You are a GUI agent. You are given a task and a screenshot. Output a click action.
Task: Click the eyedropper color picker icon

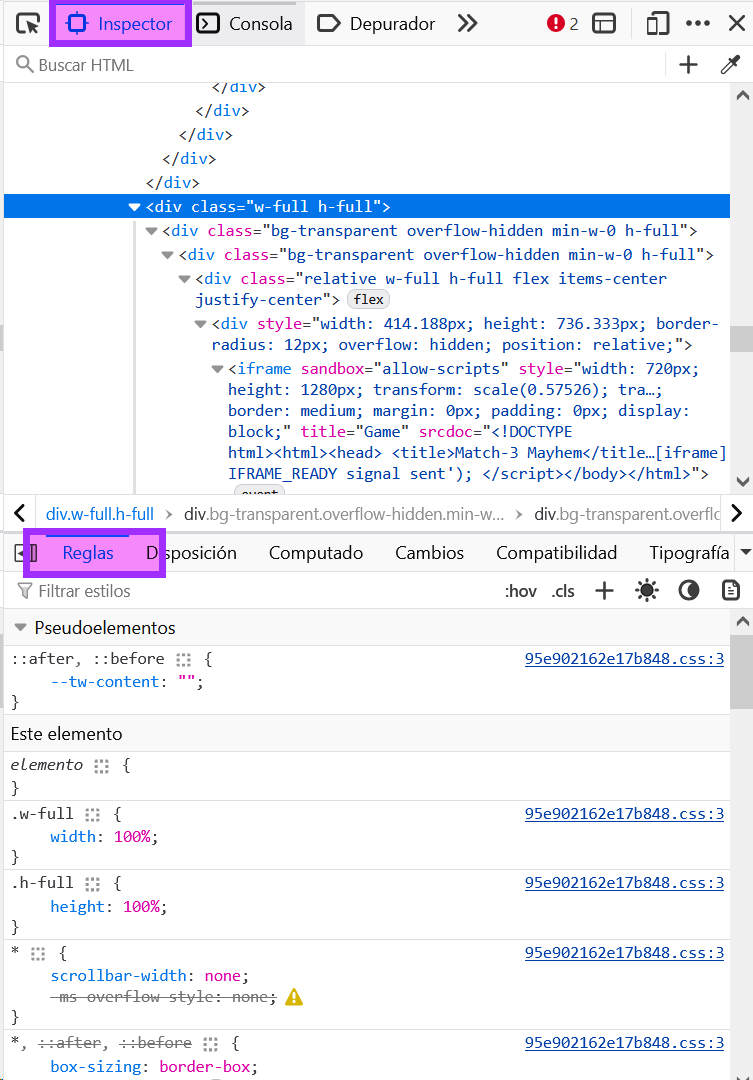(x=730, y=65)
